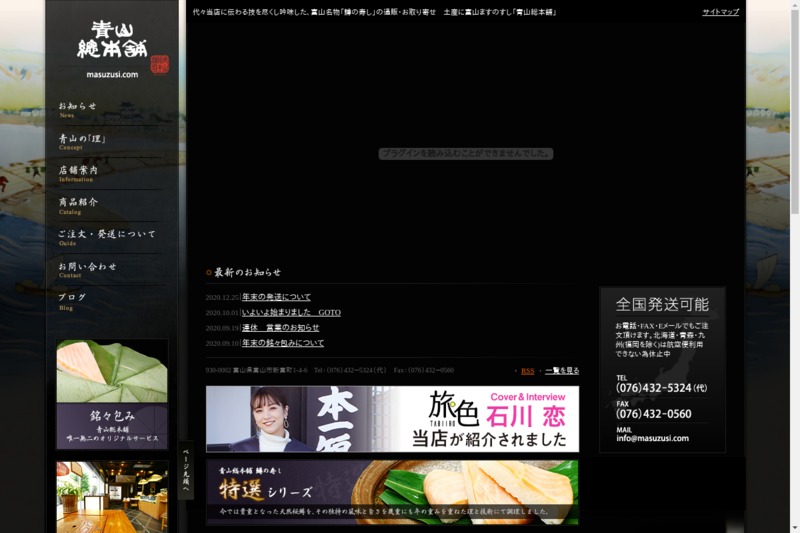Click the 一覧を見る link

coord(562,371)
